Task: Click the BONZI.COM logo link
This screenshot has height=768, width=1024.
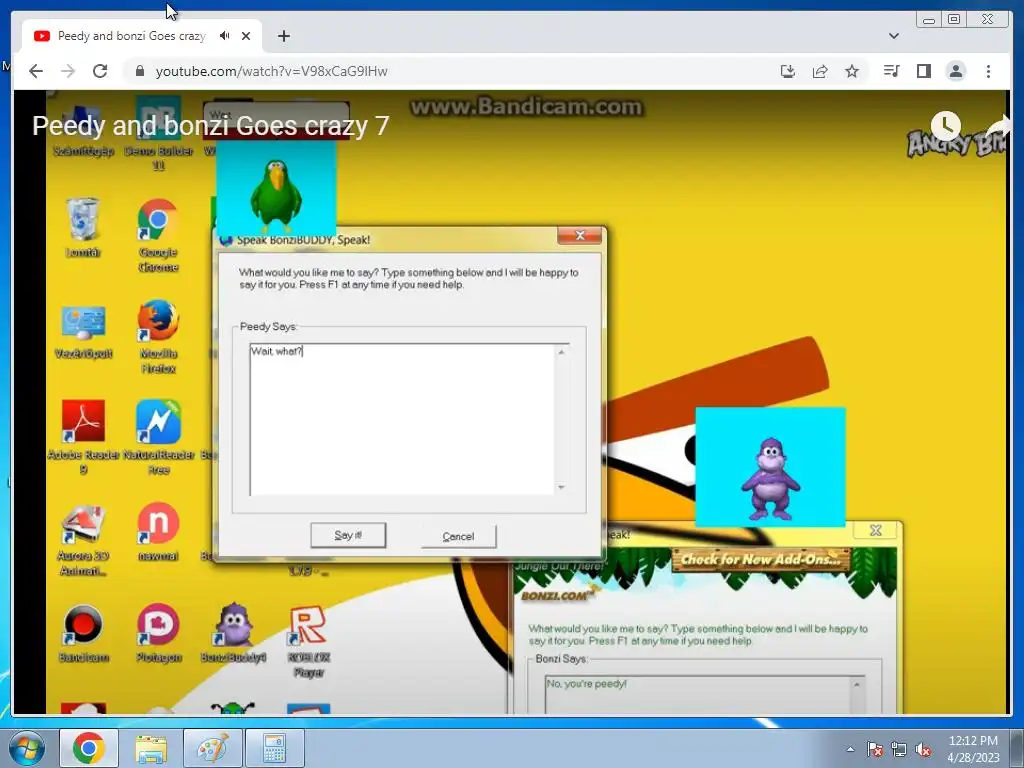Action: coord(560,595)
